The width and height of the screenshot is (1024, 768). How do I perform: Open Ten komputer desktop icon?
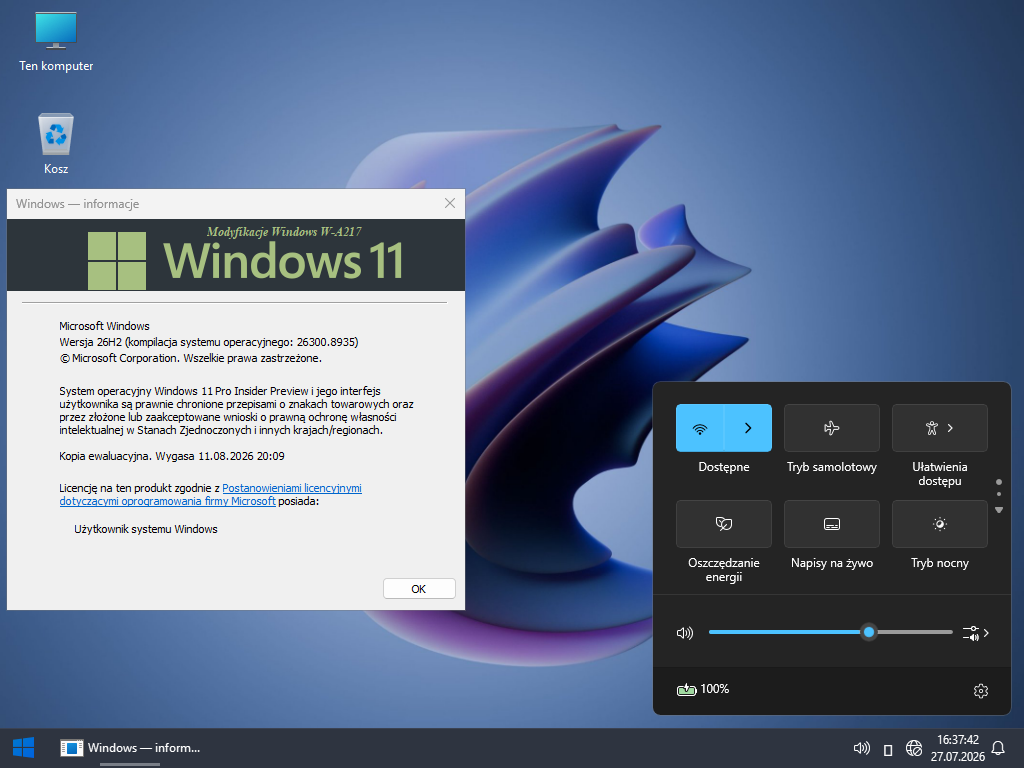56,42
